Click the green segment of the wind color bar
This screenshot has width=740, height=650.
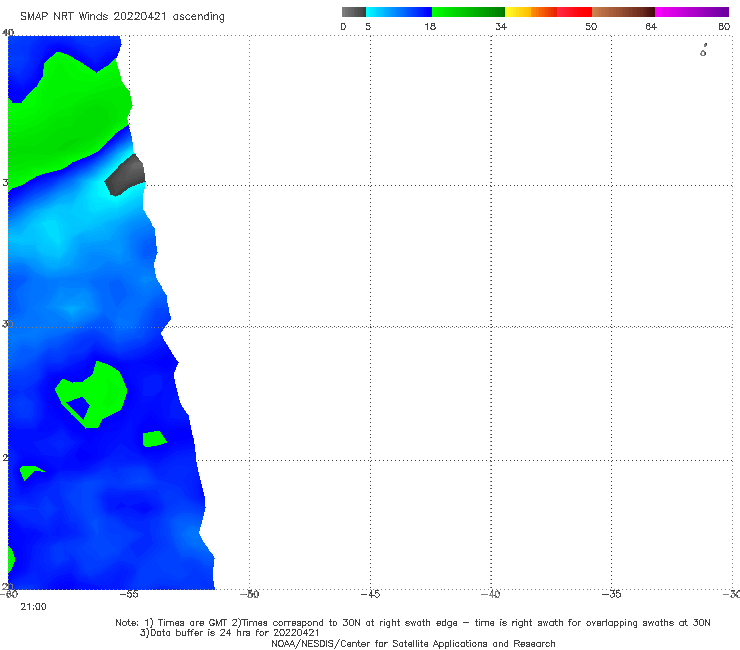click(468, 12)
